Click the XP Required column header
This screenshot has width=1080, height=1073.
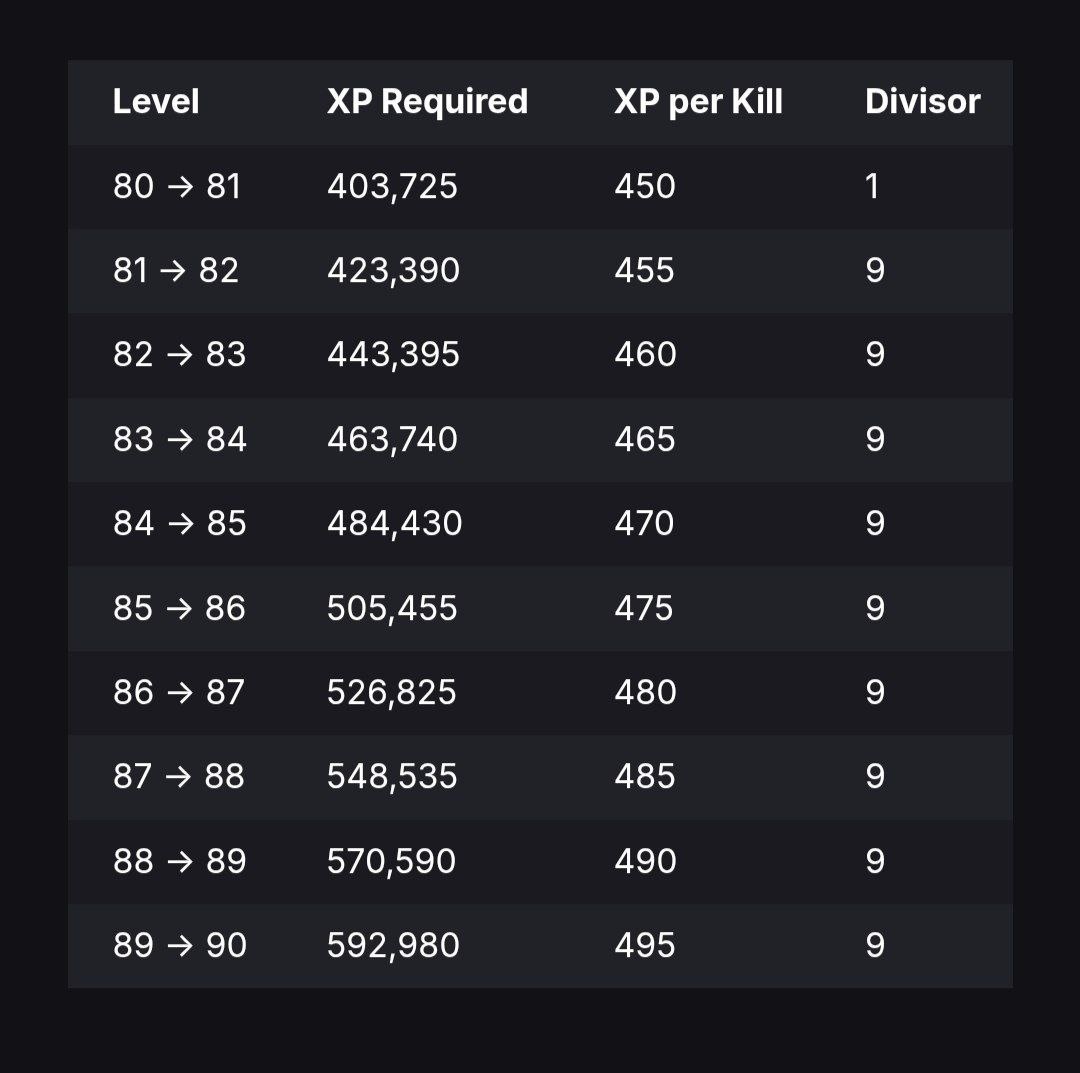pos(427,102)
